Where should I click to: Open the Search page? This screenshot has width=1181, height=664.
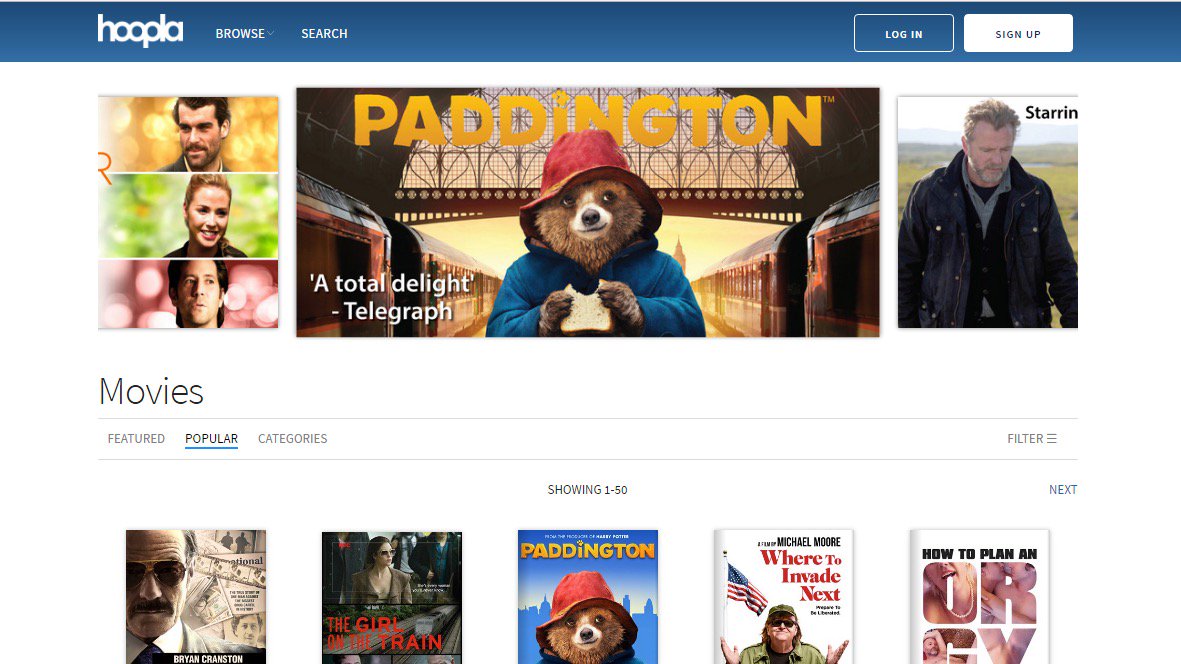coord(324,34)
